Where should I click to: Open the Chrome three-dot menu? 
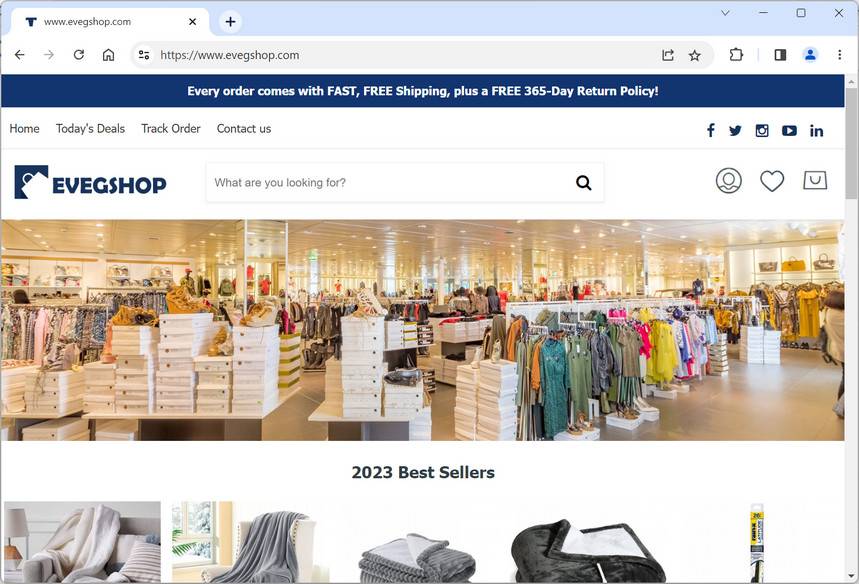(x=839, y=55)
